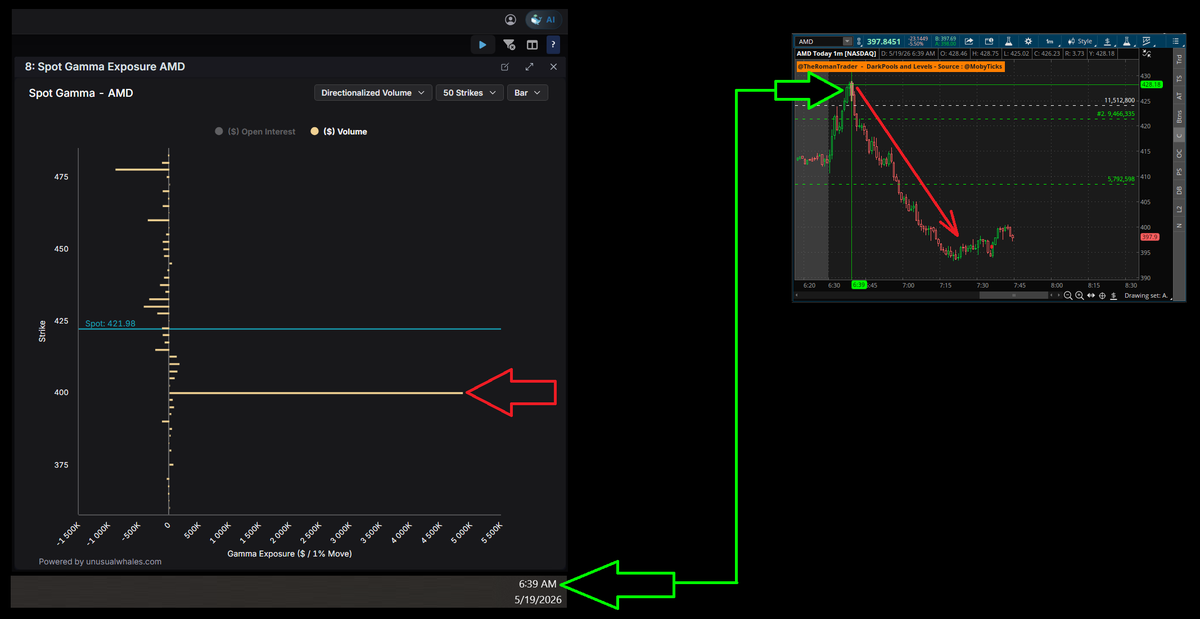Image resolution: width=1200 pixels, height=619 pixels.
Task: Open the chart message or alert icon
Action: [989, 42]
